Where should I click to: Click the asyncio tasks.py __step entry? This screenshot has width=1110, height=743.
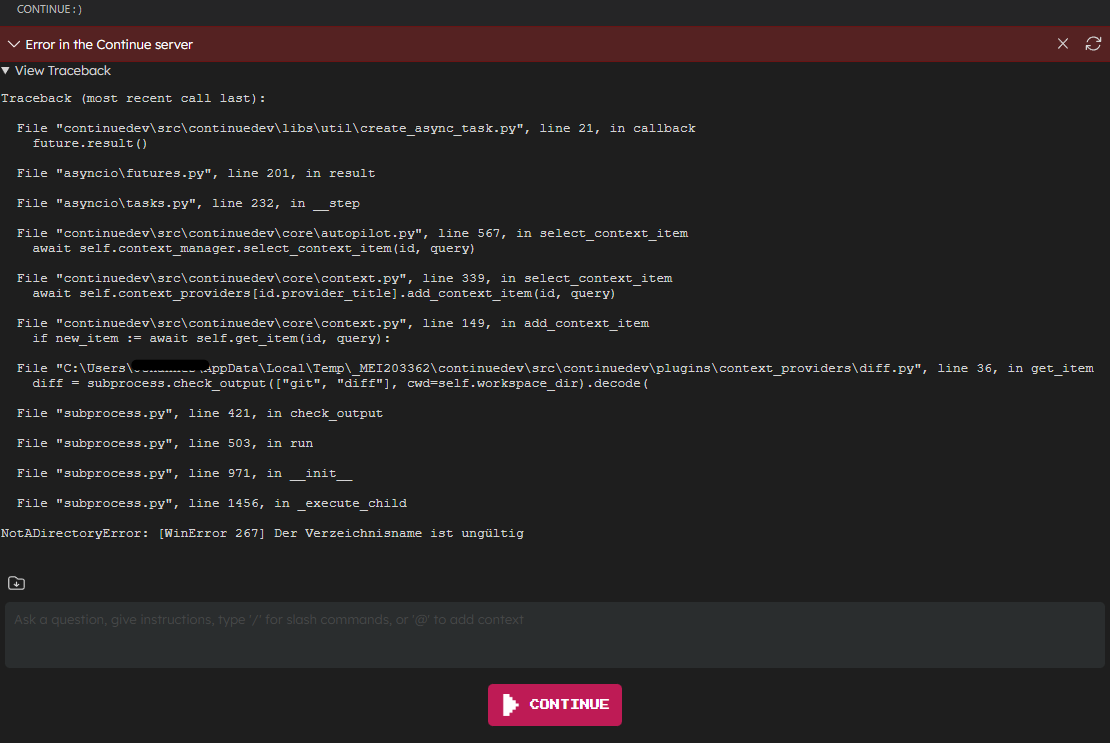coord(185,203)
